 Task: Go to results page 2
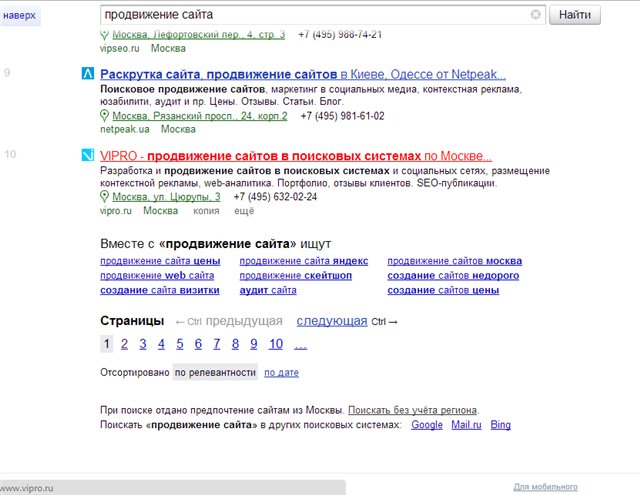[124, 344]
